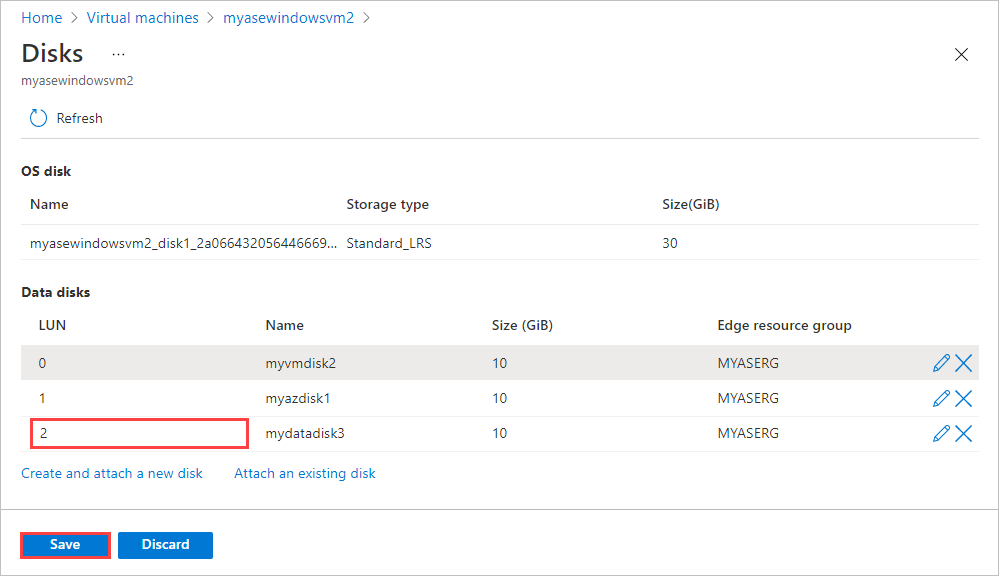Click size 10 in the myvmdisk2 row
This screenshot has width=999, height=576.
coord(500,363)
